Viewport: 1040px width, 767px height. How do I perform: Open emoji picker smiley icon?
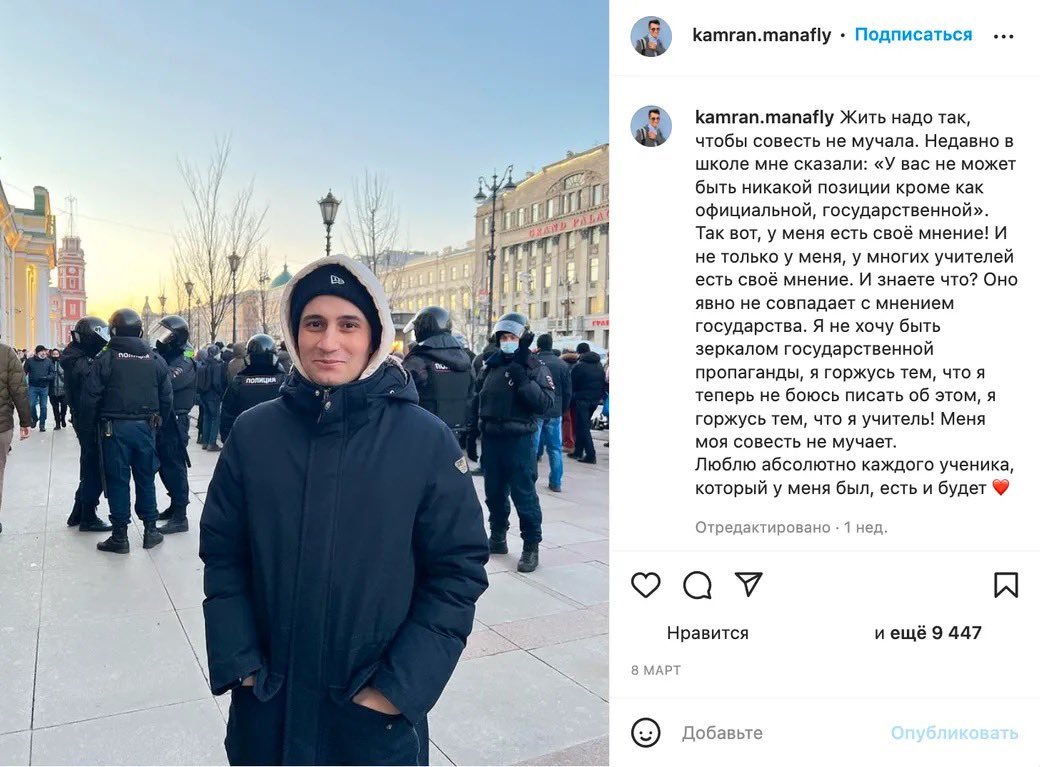pyautogui.click(x=645, y=733)
